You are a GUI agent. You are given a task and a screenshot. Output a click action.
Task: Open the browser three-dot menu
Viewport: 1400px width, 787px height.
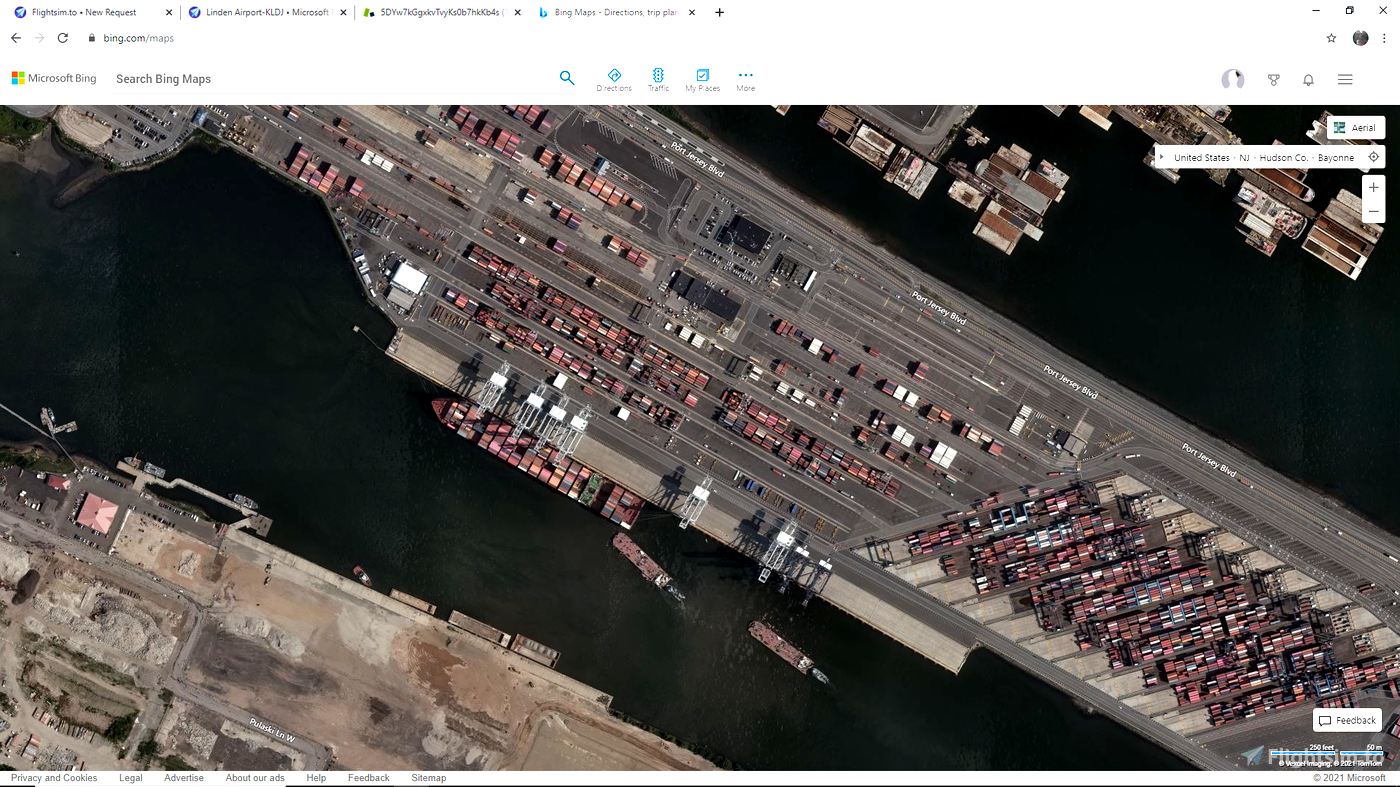(x=1383, y=37)
